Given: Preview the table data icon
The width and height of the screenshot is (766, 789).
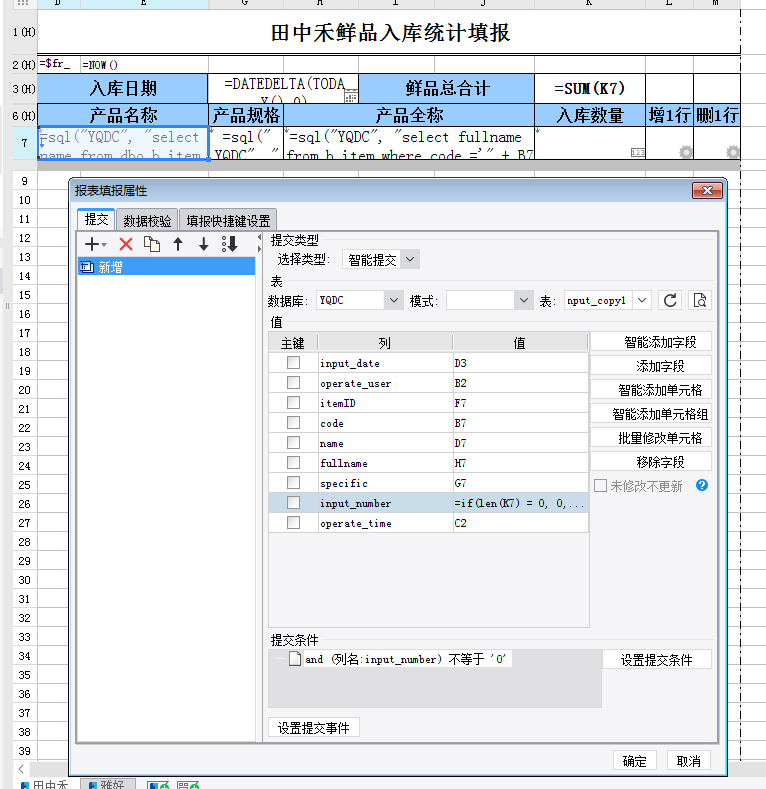Looking at the screenshot, I should coord(700,300).
